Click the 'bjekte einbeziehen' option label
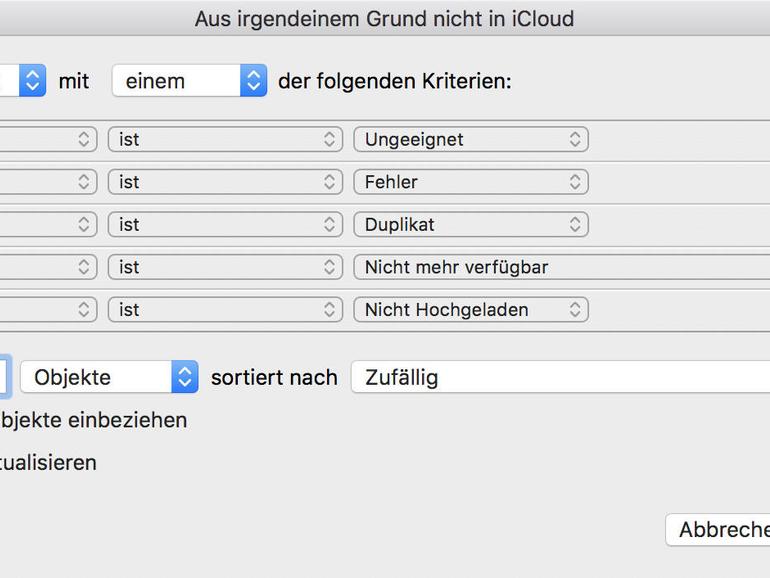Screen dimensions: 770x578 [x=94, y=420]
